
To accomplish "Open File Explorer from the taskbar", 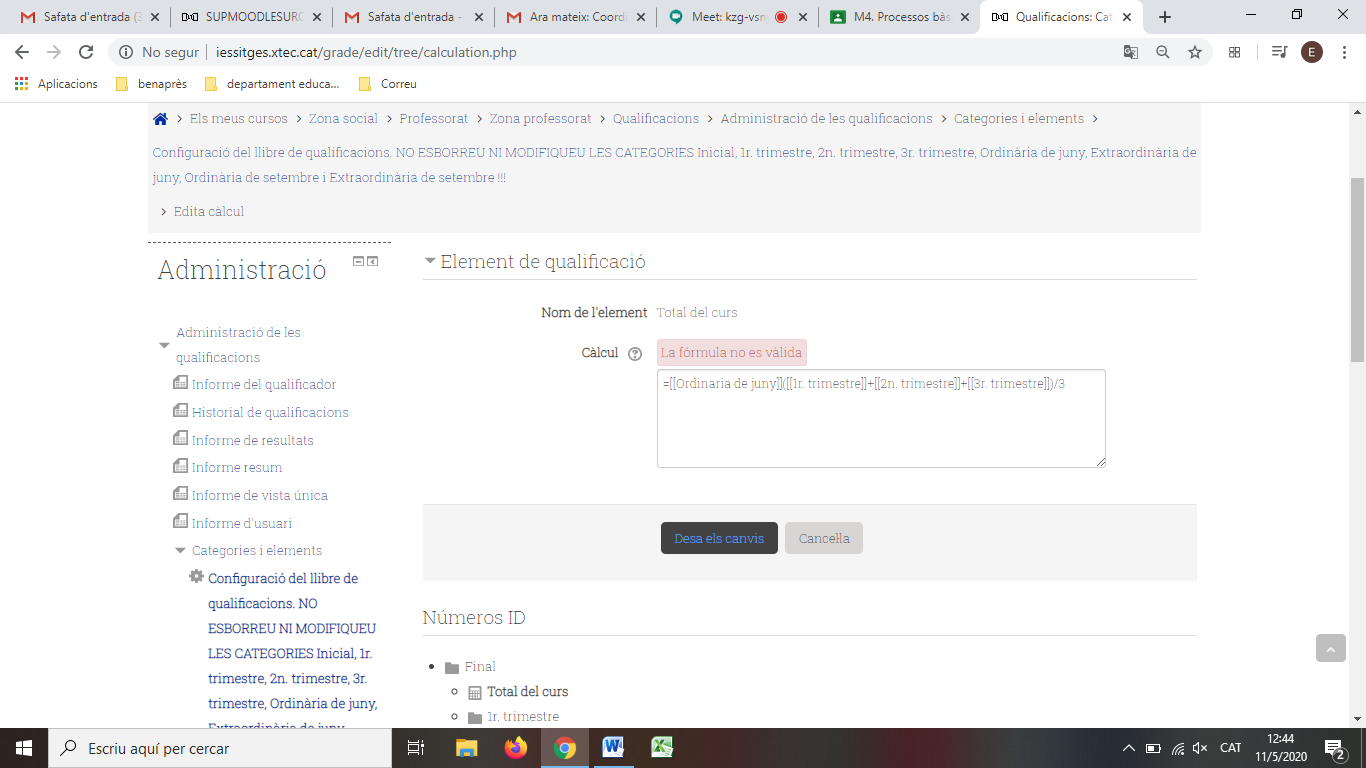I will (467, 747).
